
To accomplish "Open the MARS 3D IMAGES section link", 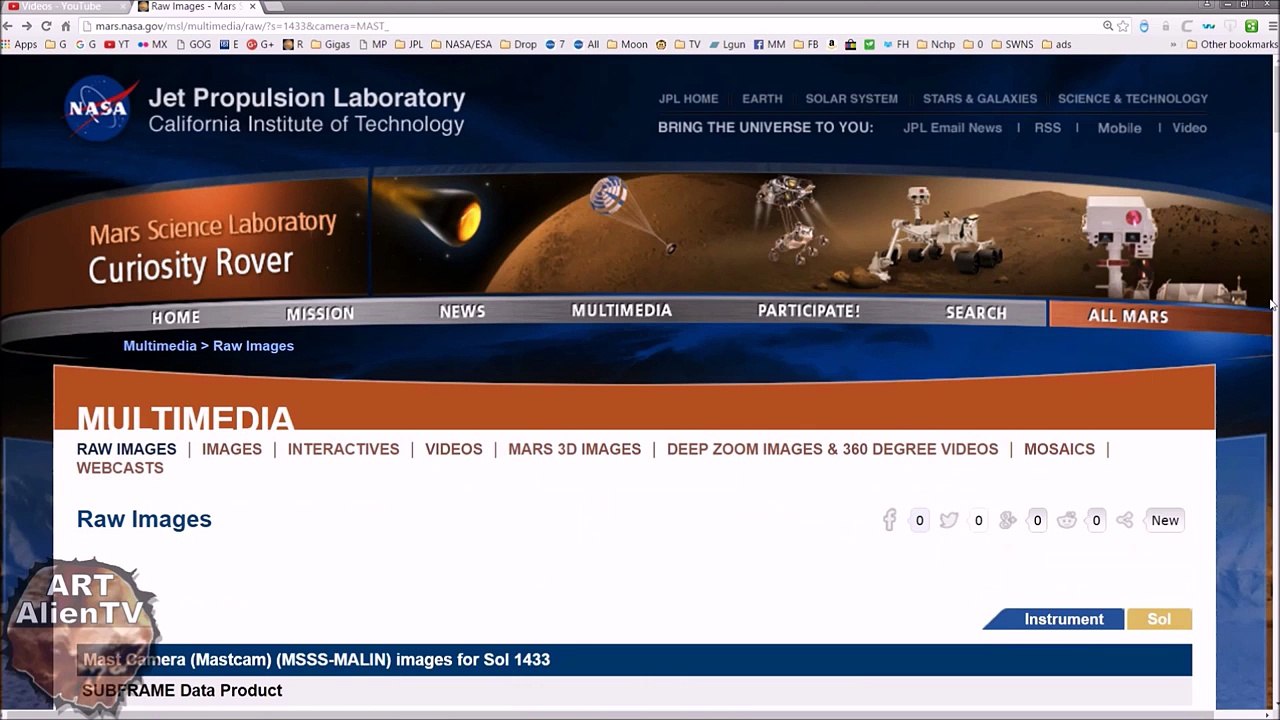I will (574, 449).
